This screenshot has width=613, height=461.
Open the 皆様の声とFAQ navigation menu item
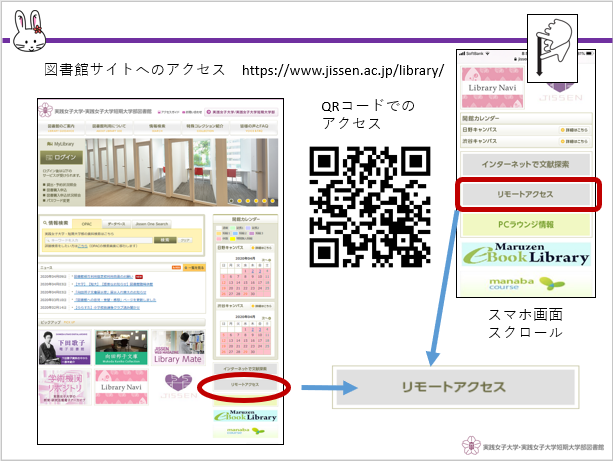pyautogui.click(x=254, y=127)
